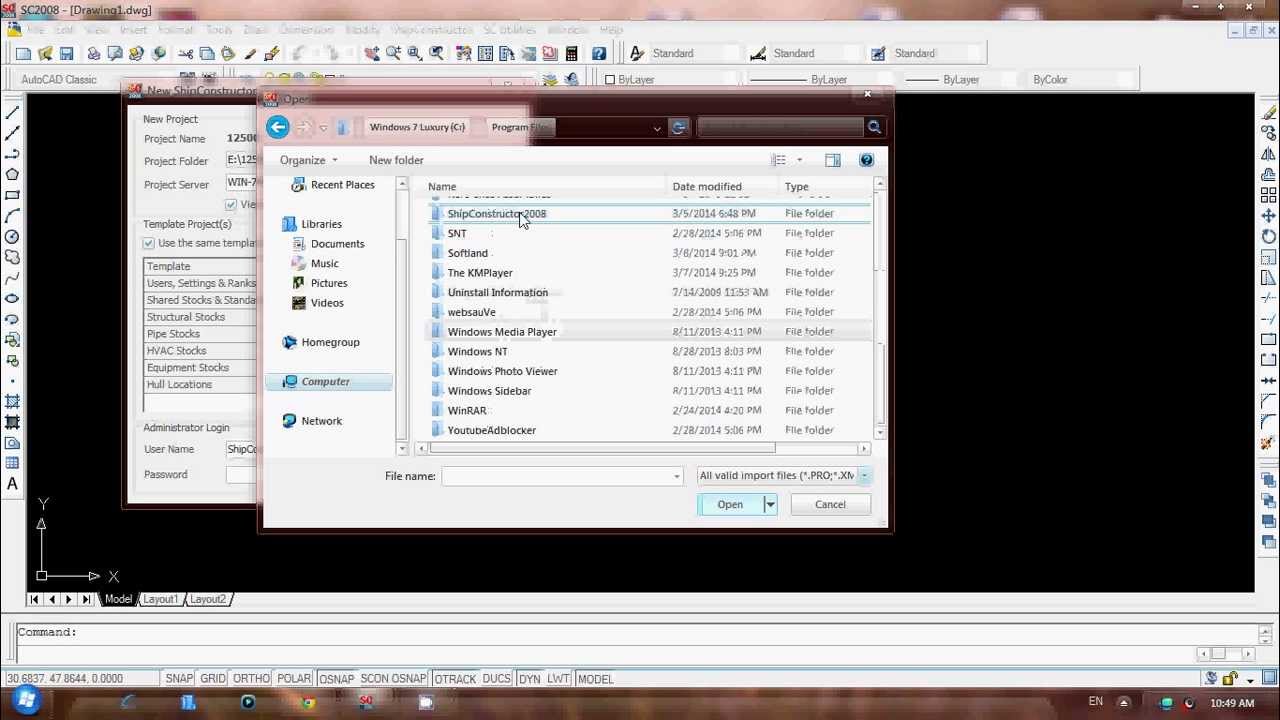Select the Hatch tool in the left toolbar
Screen dimensions: 1280x720
[12, 402]
